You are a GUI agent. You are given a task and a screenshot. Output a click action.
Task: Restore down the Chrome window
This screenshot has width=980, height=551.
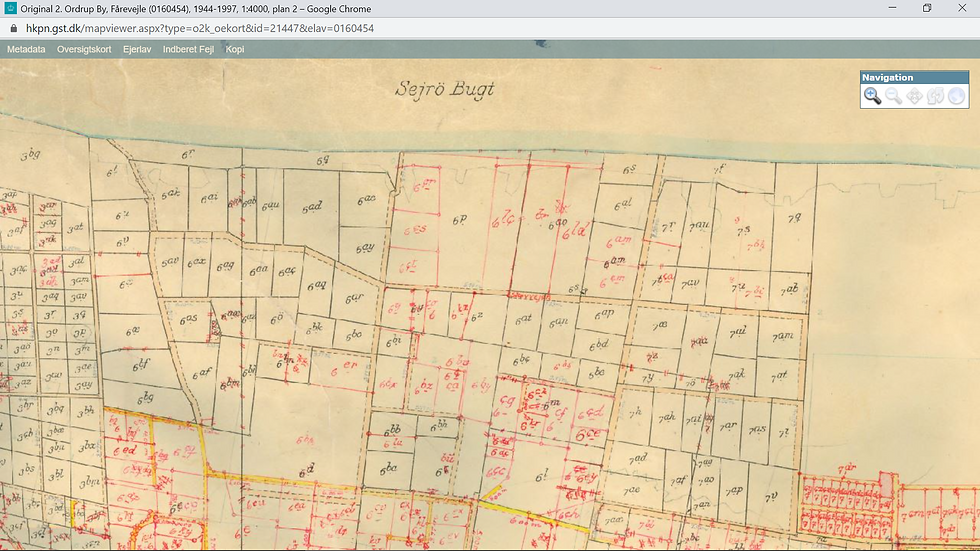pyautogui.click(x=927, y=8)
